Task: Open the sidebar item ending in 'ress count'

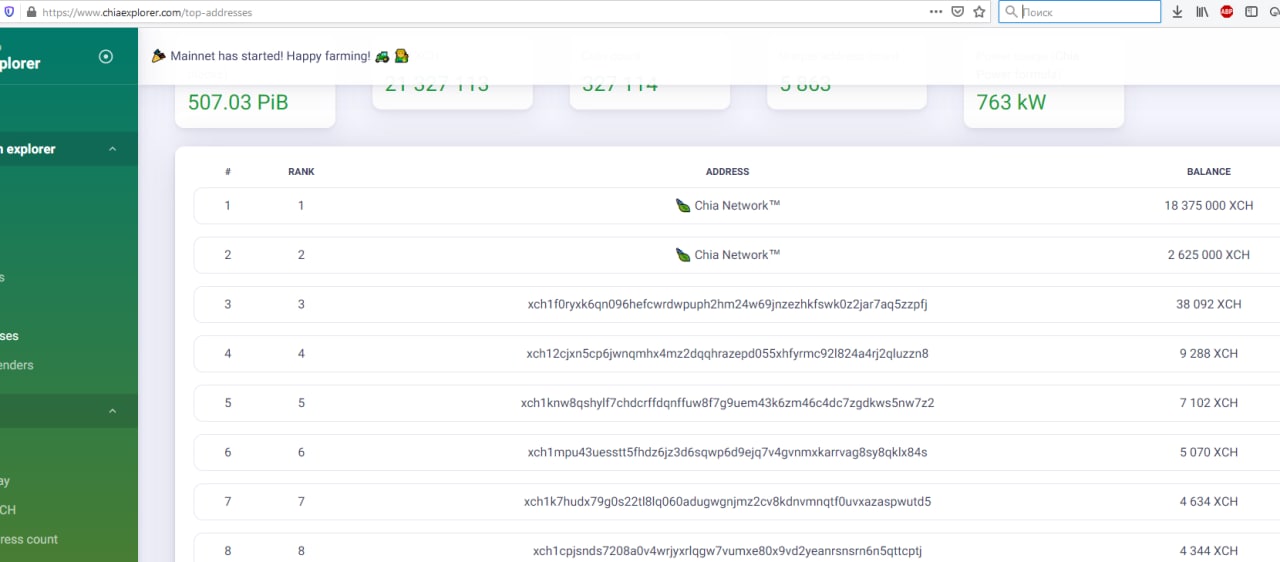Action: tap(29, 539)
